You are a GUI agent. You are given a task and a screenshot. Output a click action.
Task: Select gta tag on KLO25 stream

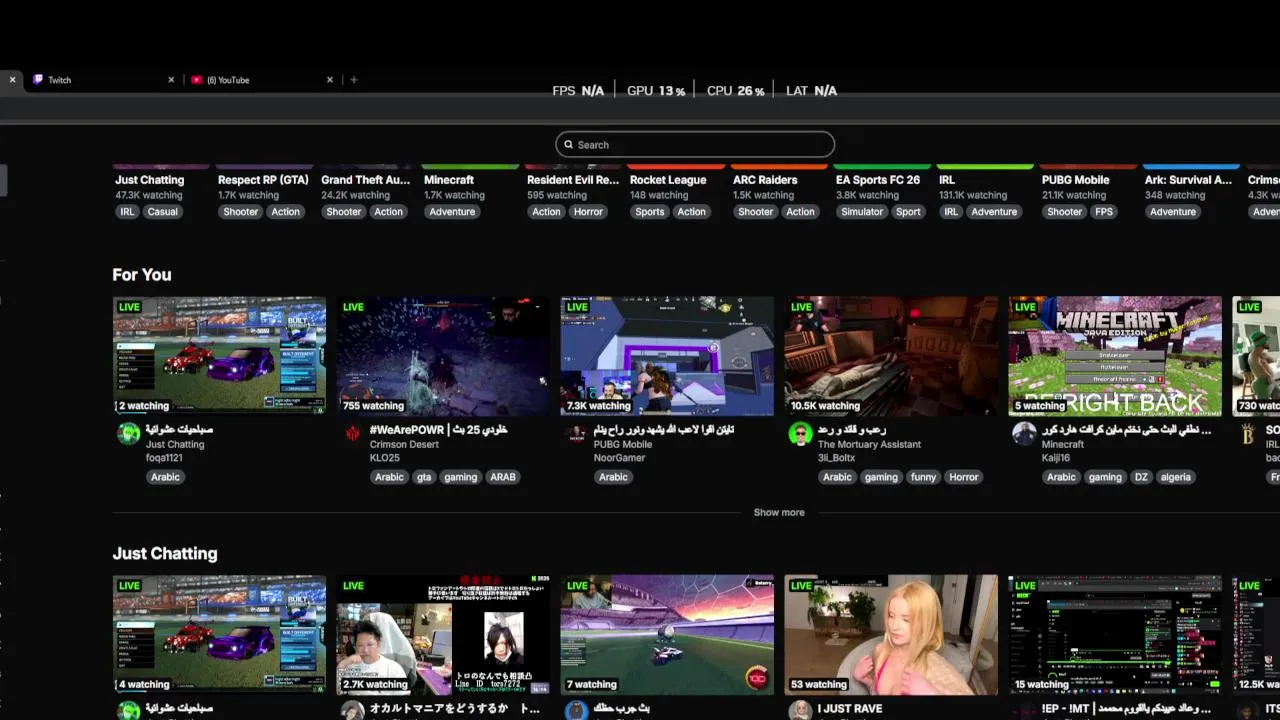point(424,477)
